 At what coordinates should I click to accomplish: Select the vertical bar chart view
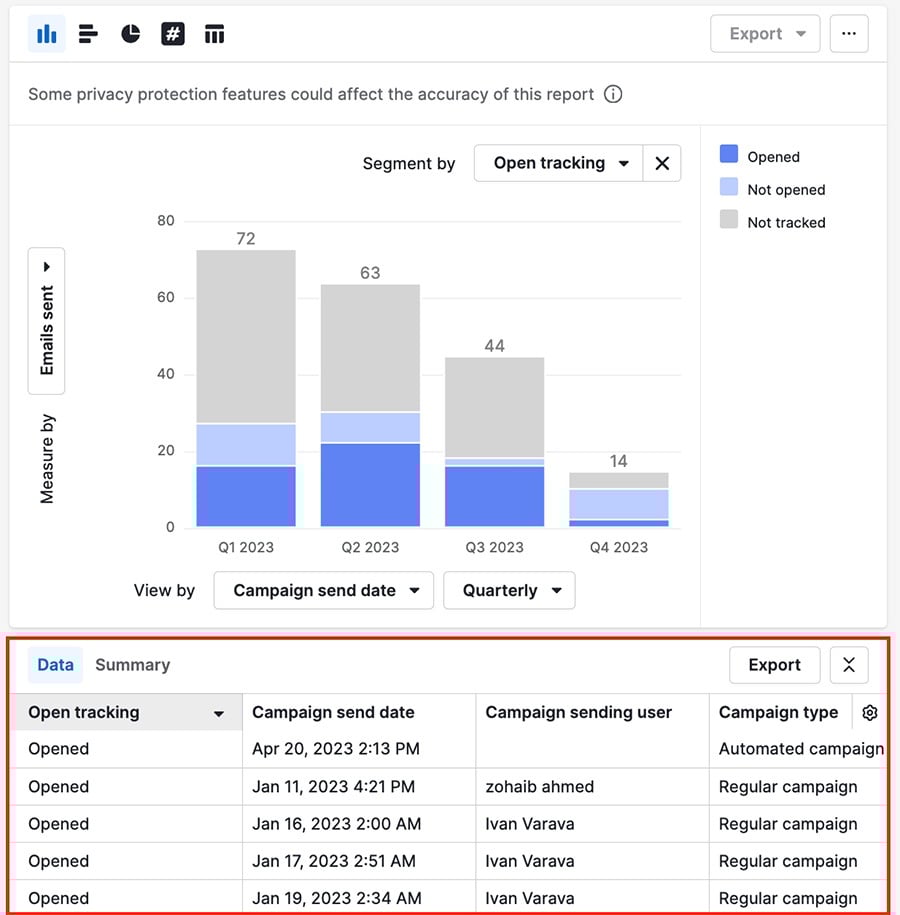coord(47,33)
